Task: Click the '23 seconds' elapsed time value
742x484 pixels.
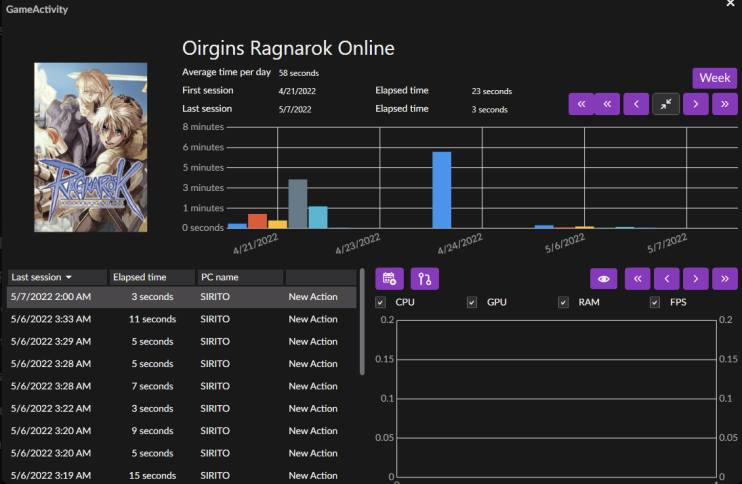Action: (x=492, y=91)
